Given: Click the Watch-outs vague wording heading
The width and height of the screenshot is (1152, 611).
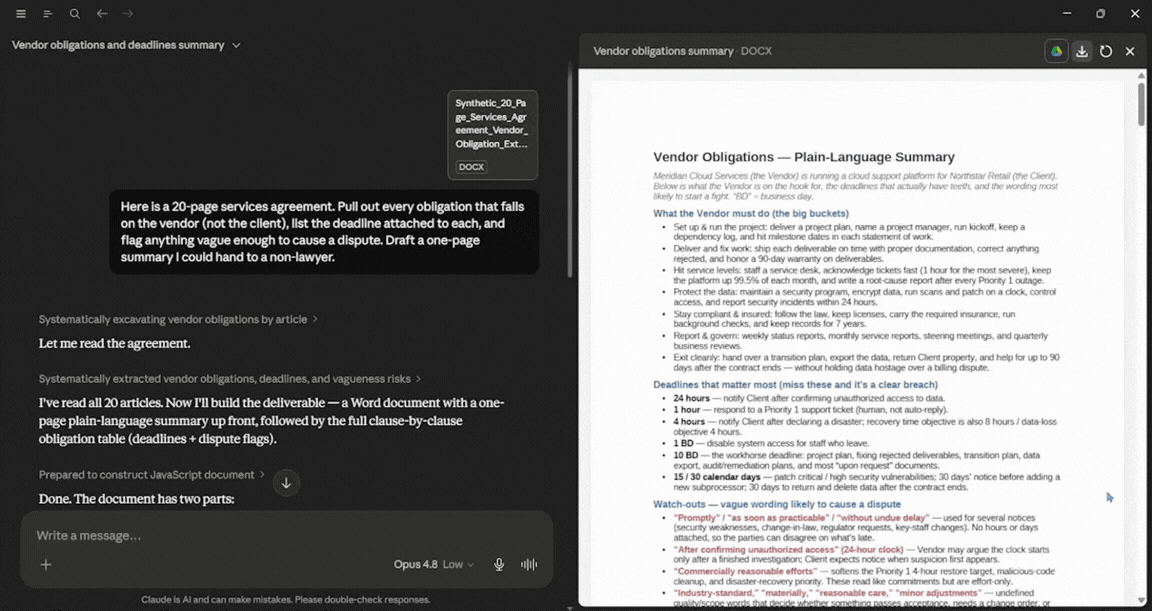Looking at the screenshot, I should [x=777, y=505].
